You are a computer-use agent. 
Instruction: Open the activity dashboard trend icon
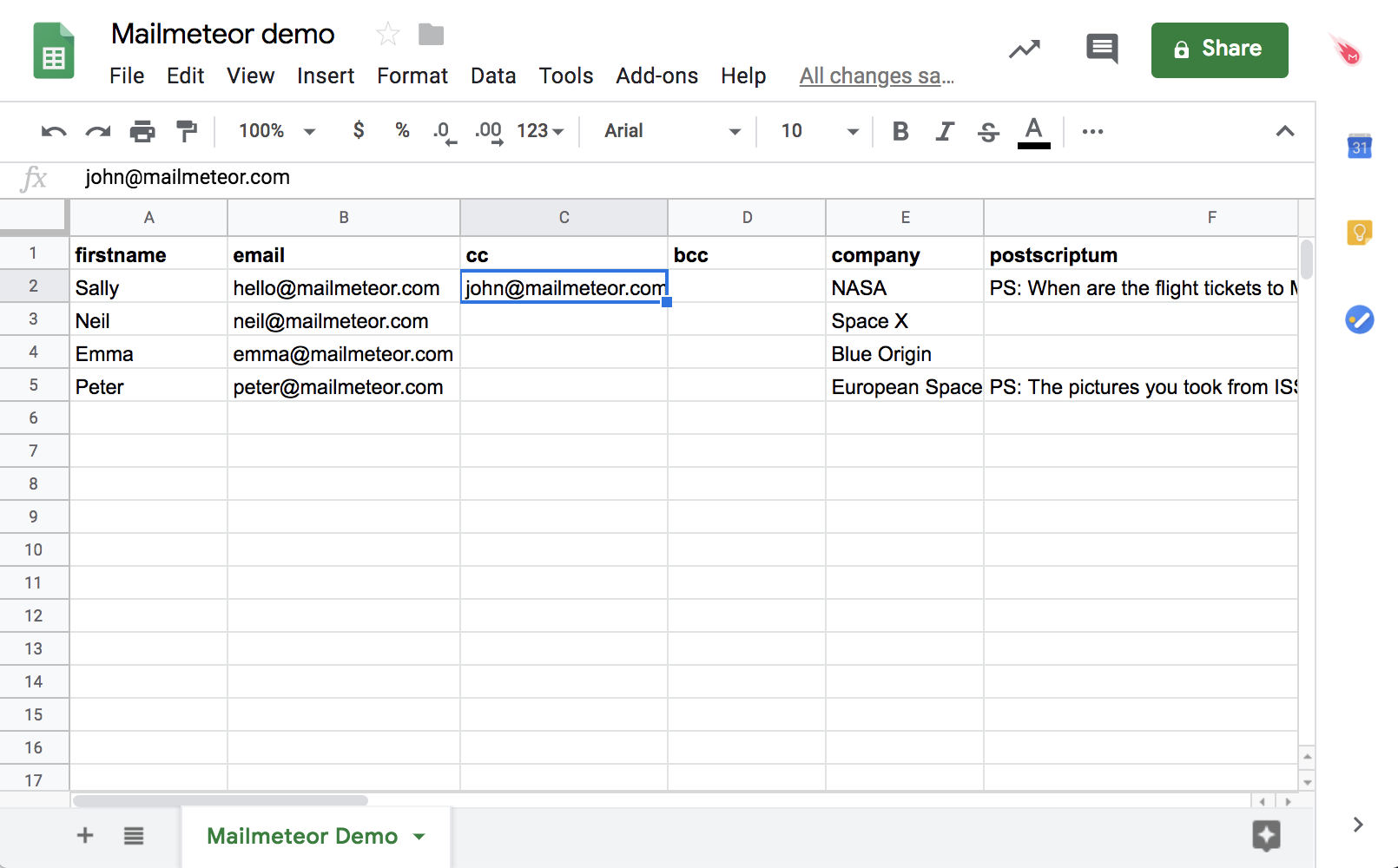tap(1025, 49)
